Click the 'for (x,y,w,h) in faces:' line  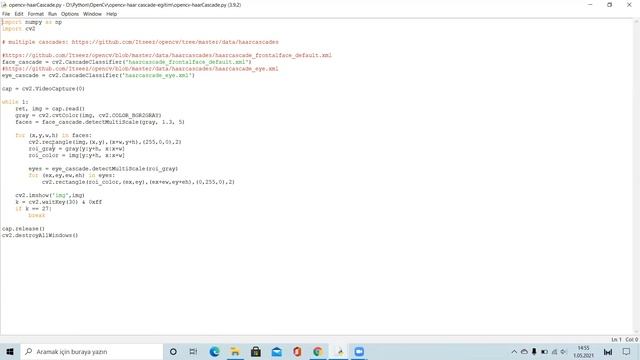coord(53,135)
